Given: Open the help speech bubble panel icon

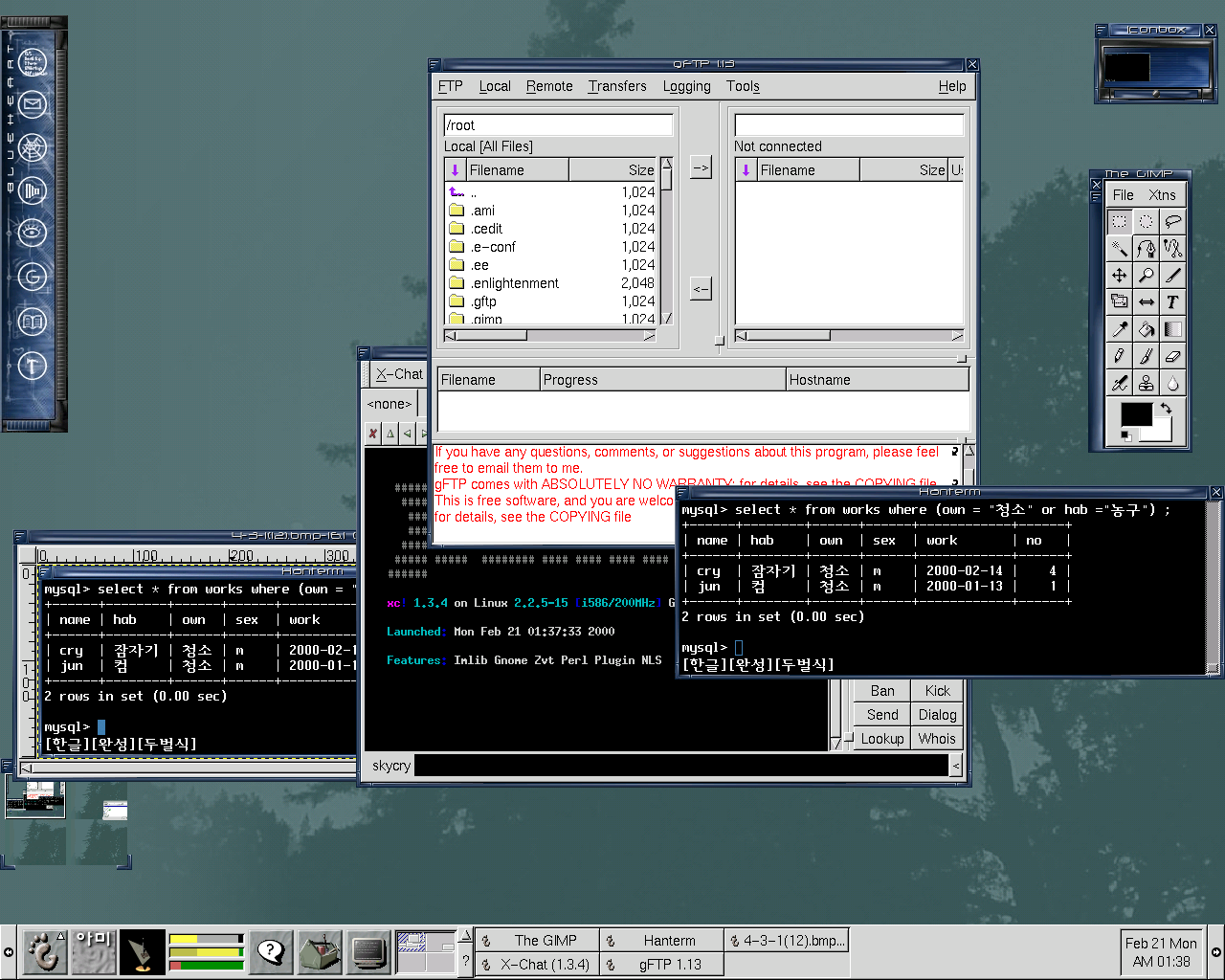Looking at the screenshot, I should [x=271, y=952].
